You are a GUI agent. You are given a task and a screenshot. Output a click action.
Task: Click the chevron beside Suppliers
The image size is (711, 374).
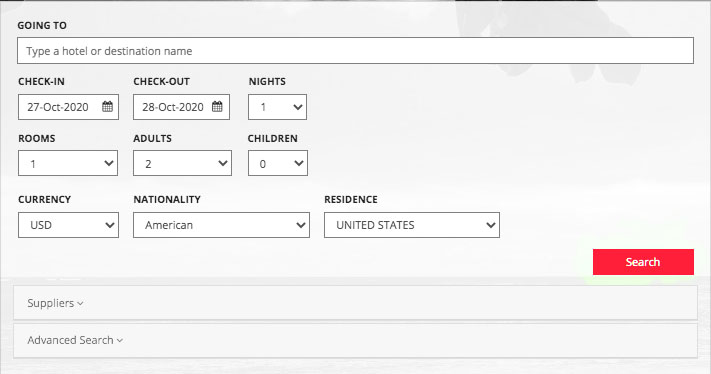pos(80,304)
